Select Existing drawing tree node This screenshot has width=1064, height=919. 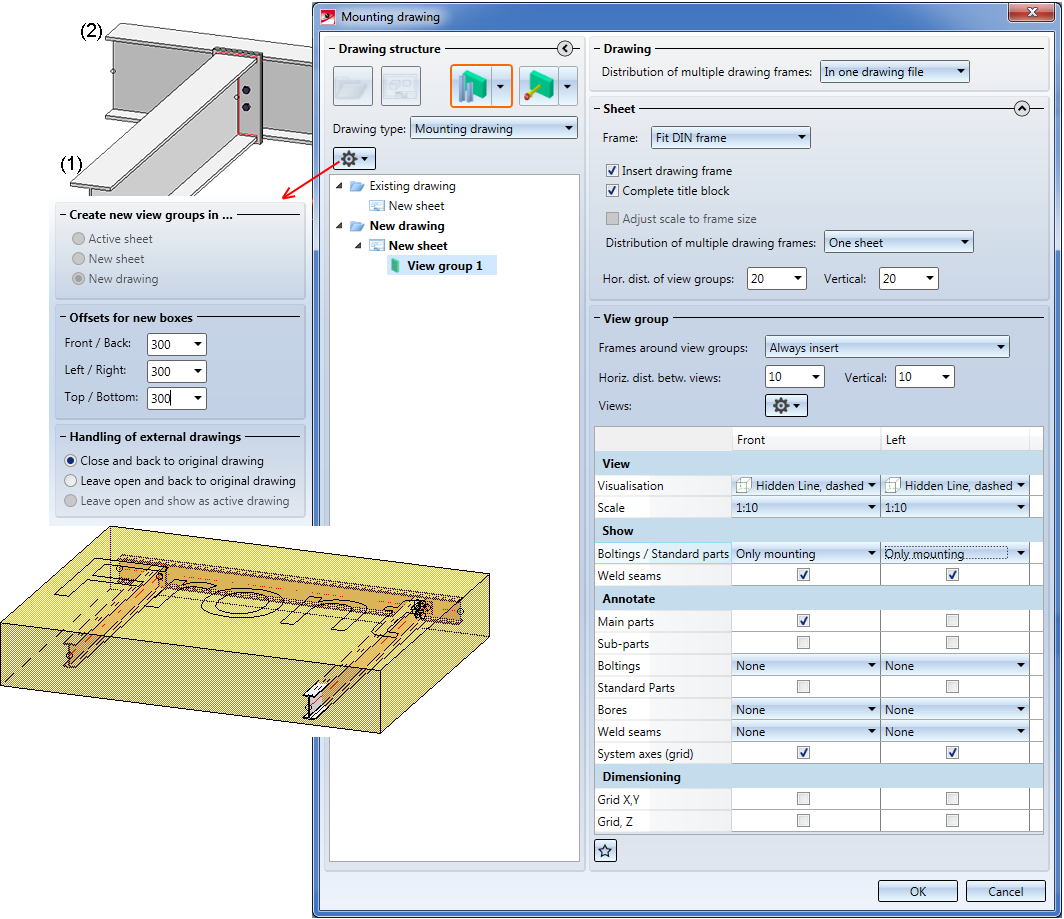(411, 186)
